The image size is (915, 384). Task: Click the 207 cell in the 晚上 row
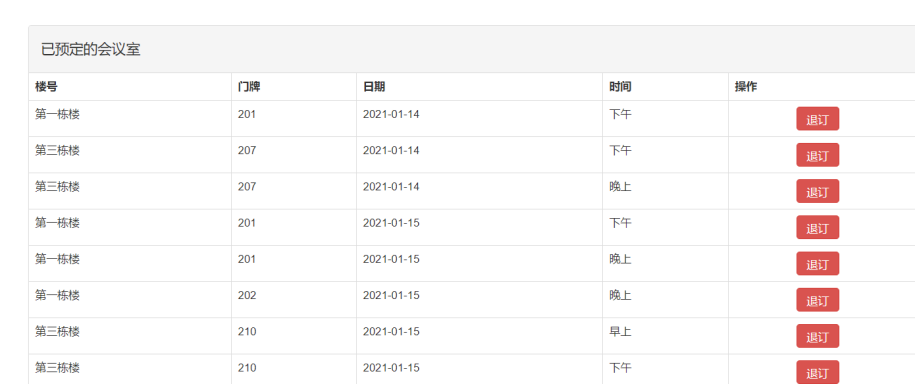[247, 187]
